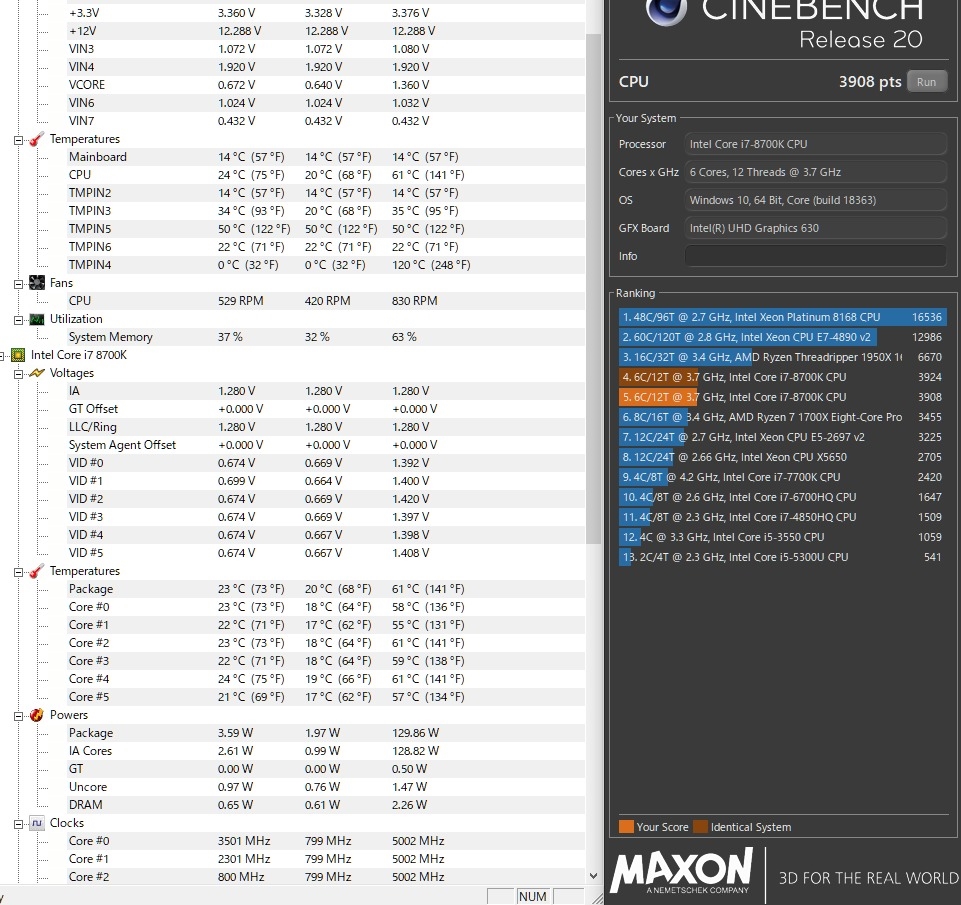Click the Voltages lightning icon under Intel Core
Viewport: 961px width, 905px height.
click(x=37, y=373)
